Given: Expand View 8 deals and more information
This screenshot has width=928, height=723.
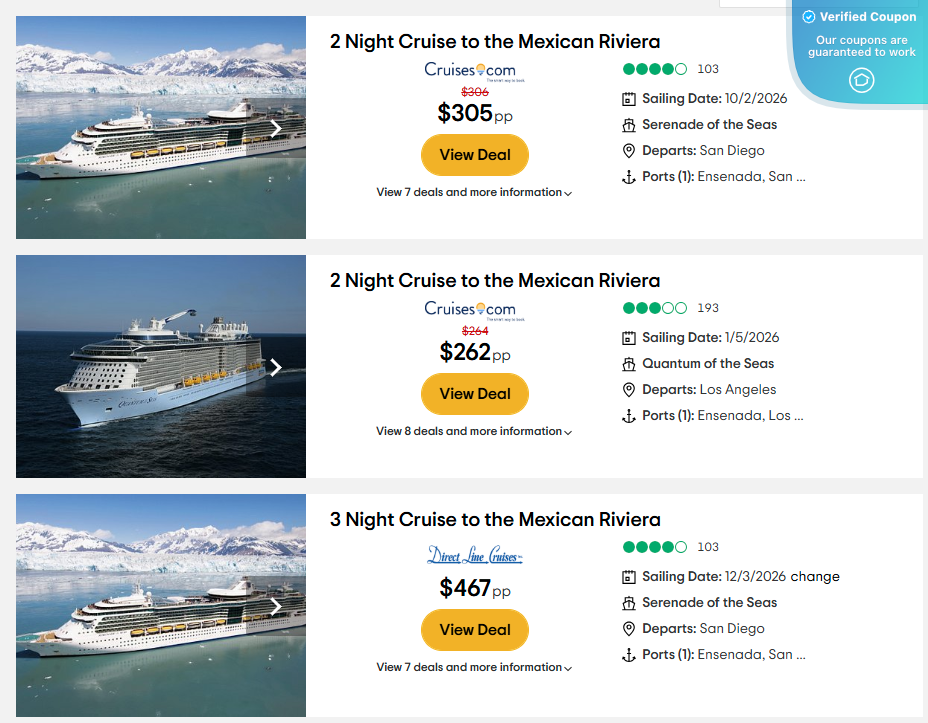Looking at the screenshot, I should click(474, 431).
